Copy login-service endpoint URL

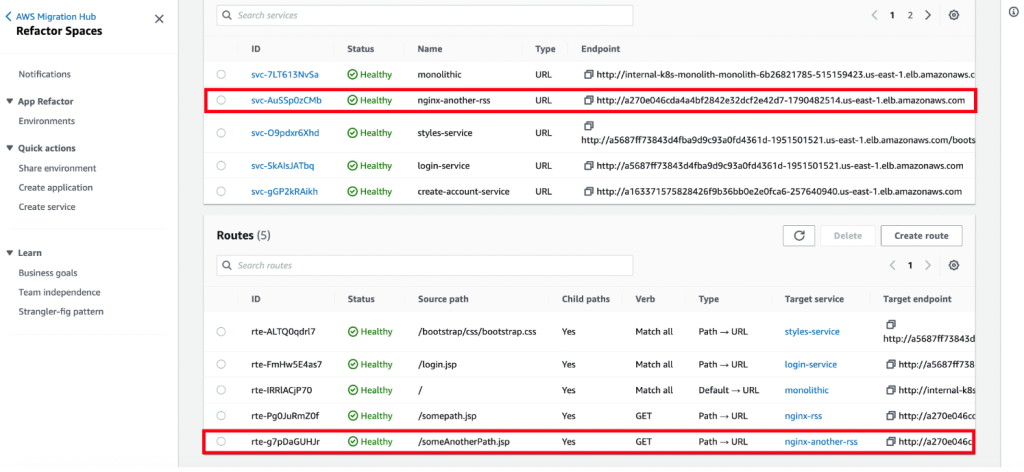(588, 166)
